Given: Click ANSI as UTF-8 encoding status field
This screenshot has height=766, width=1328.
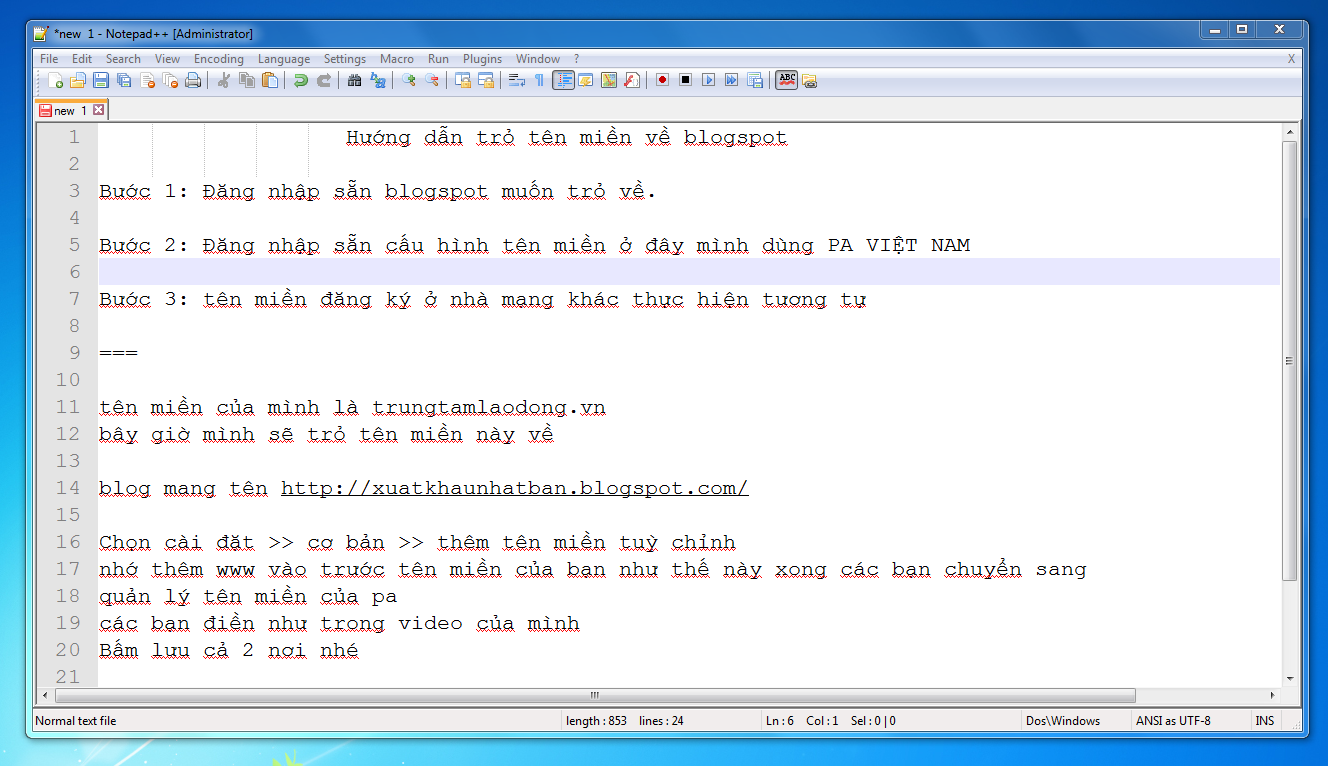Looking at the screenshot, I should [1173, 720].
